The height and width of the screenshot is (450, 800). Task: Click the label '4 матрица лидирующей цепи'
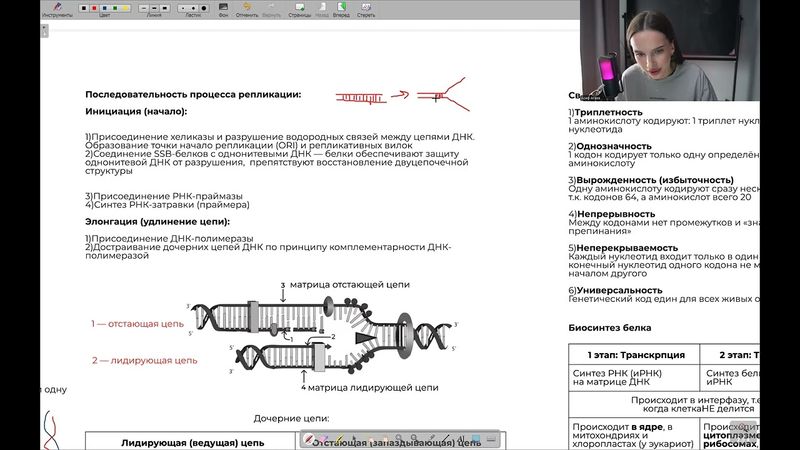pos(369,388)
